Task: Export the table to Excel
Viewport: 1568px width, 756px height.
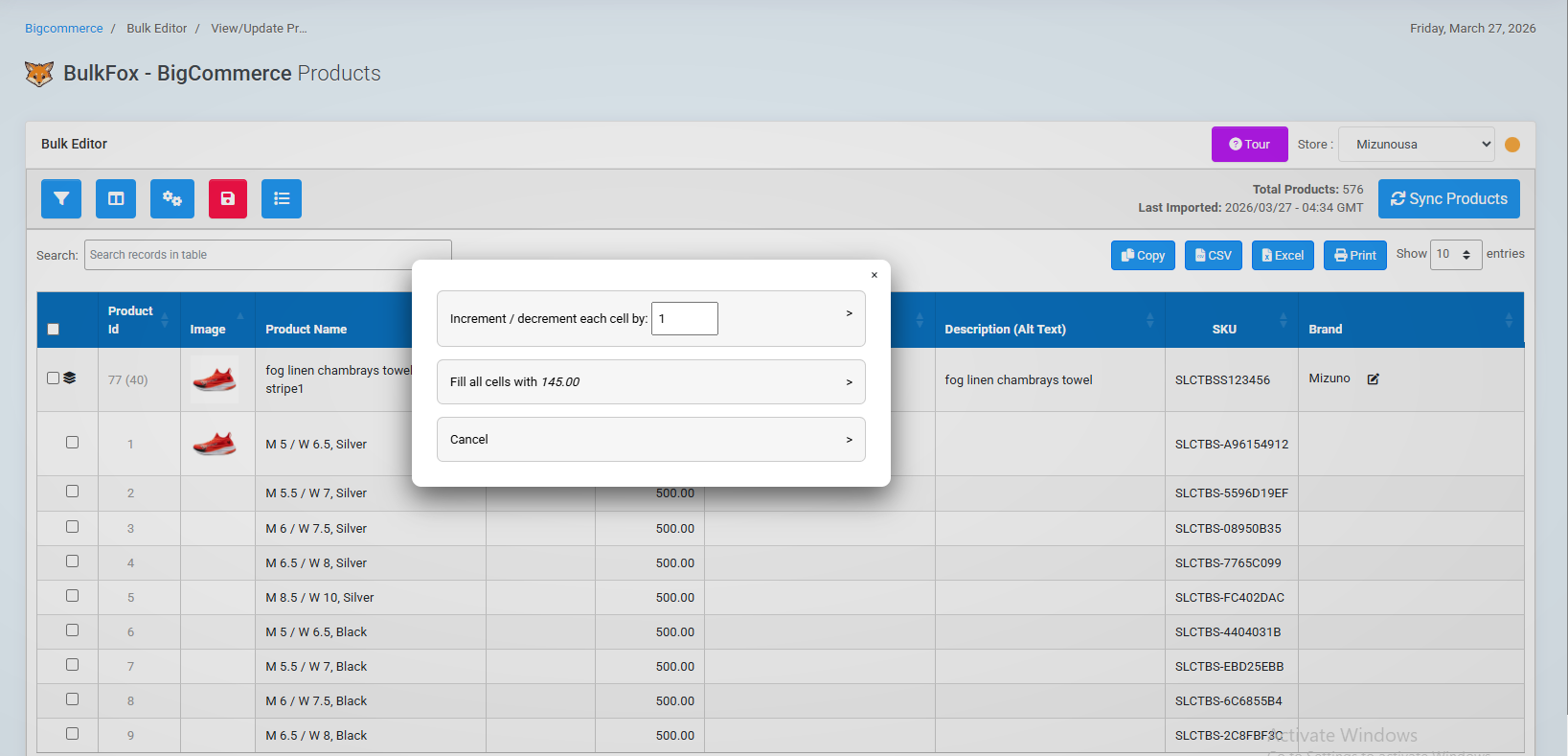Action: click(1283, 255)
